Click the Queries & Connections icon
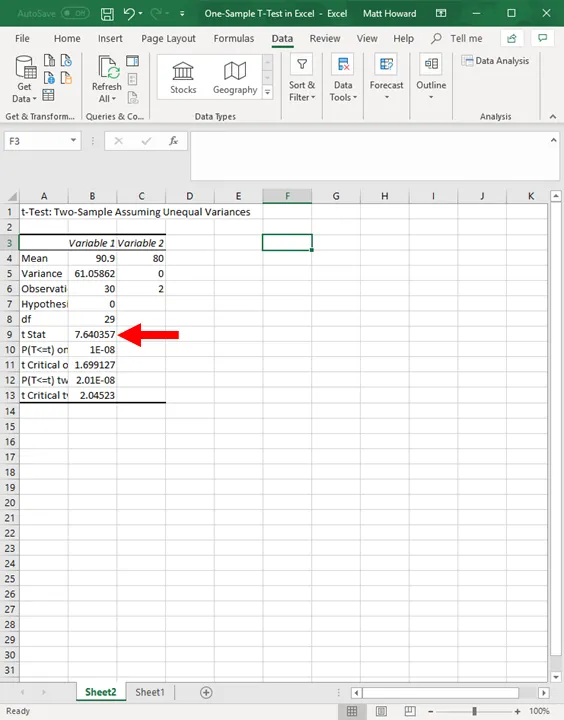 (x=132, y=61)
